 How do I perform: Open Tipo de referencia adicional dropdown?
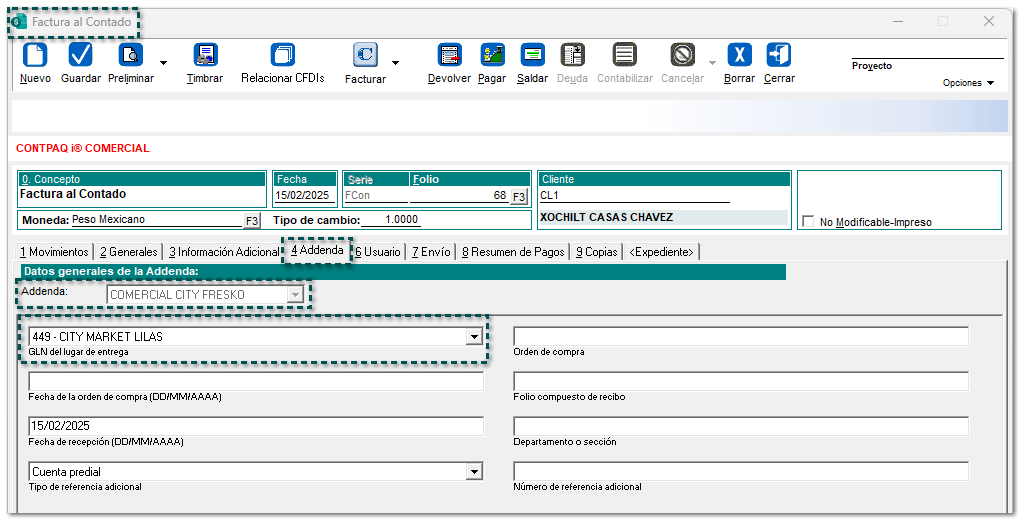point(474,472)
